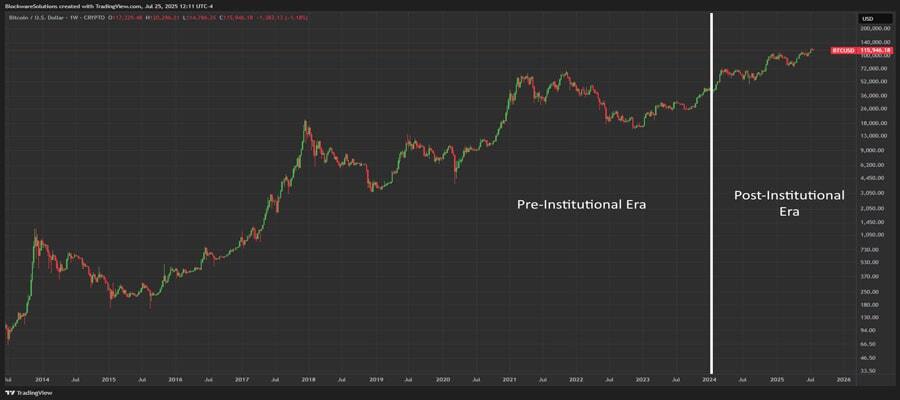Click the red BTCUSD current price label
Screen dimensions: 900x400
click(862, 51)
